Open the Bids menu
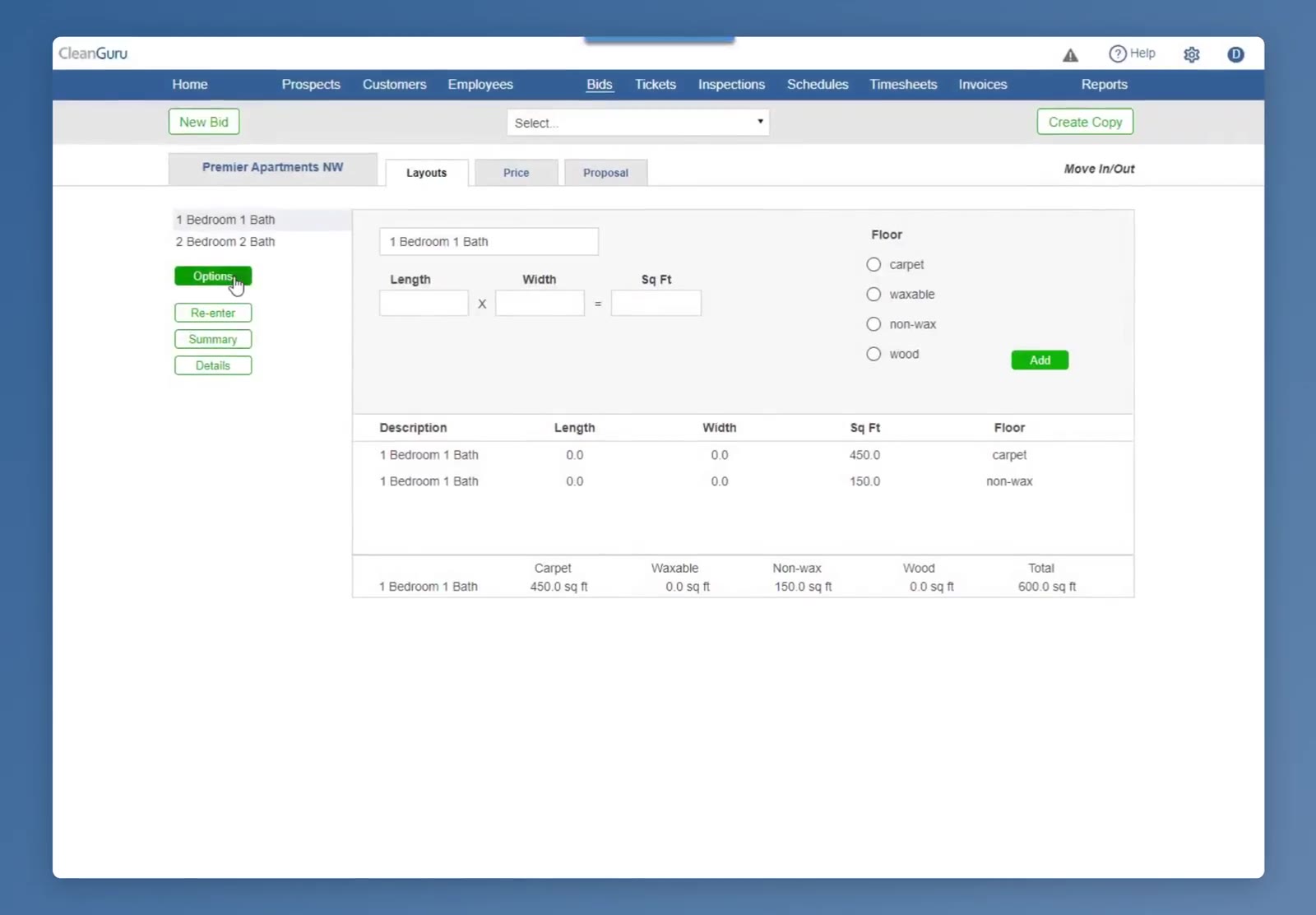The width and height of the screenshot is (1316, 915). coord(600,85)
